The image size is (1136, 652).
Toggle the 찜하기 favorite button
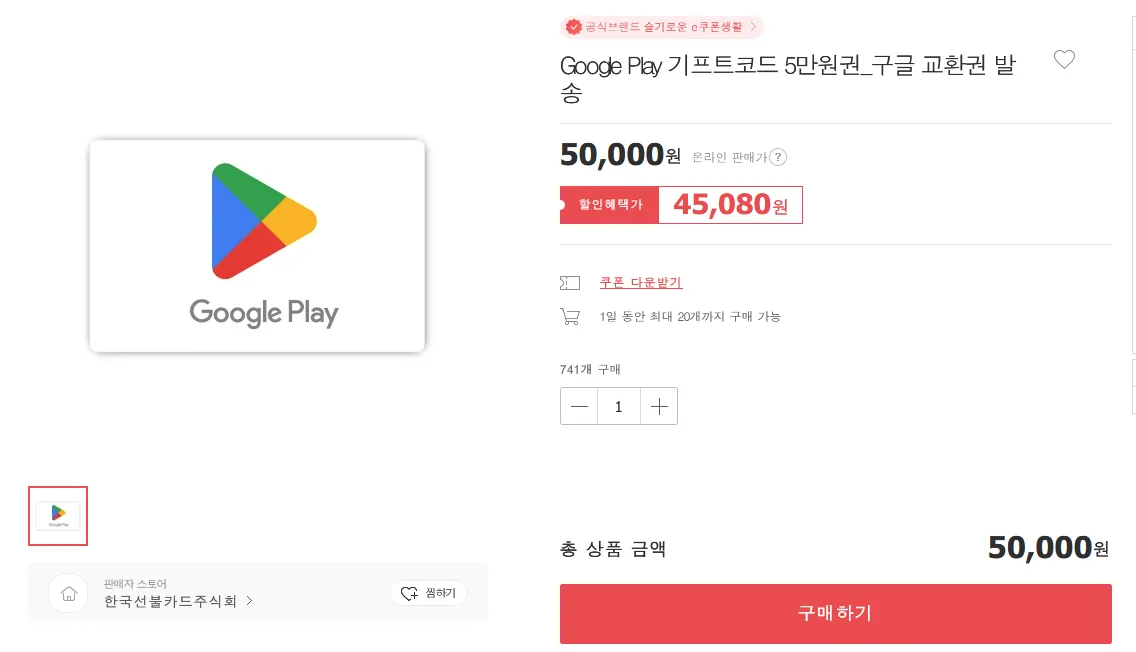pyautogui.click(x=428, y=592)
